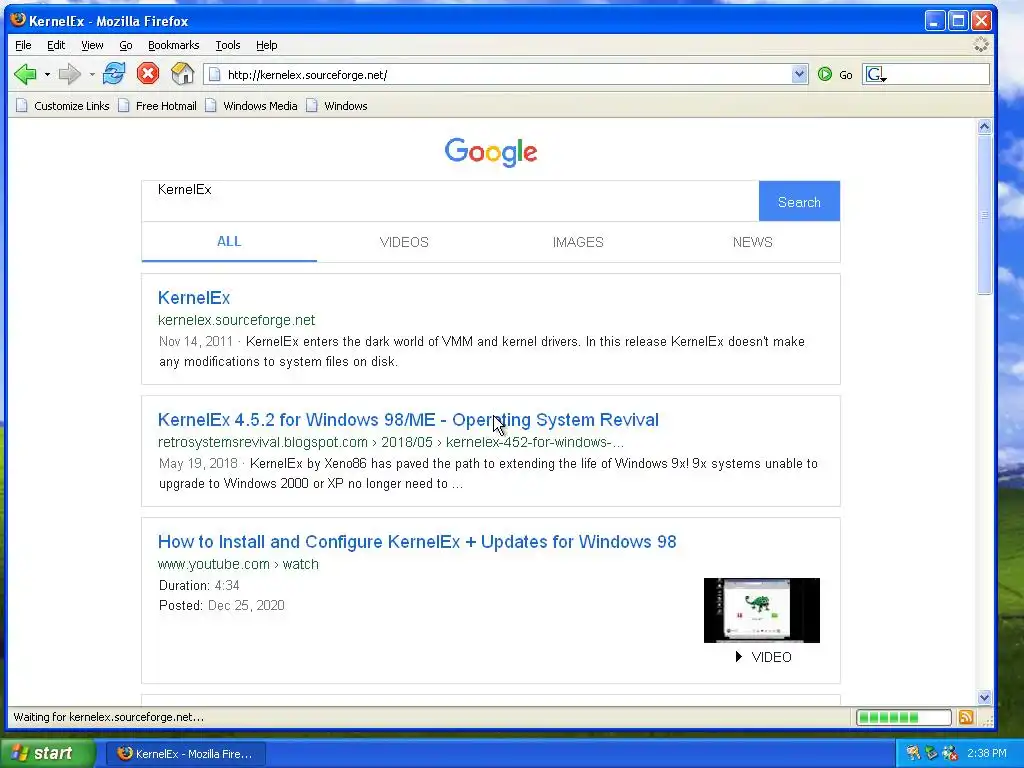The image size is (1024, 768).
Task: Click the page loading progress bar
Action: (x=904, y=718)
